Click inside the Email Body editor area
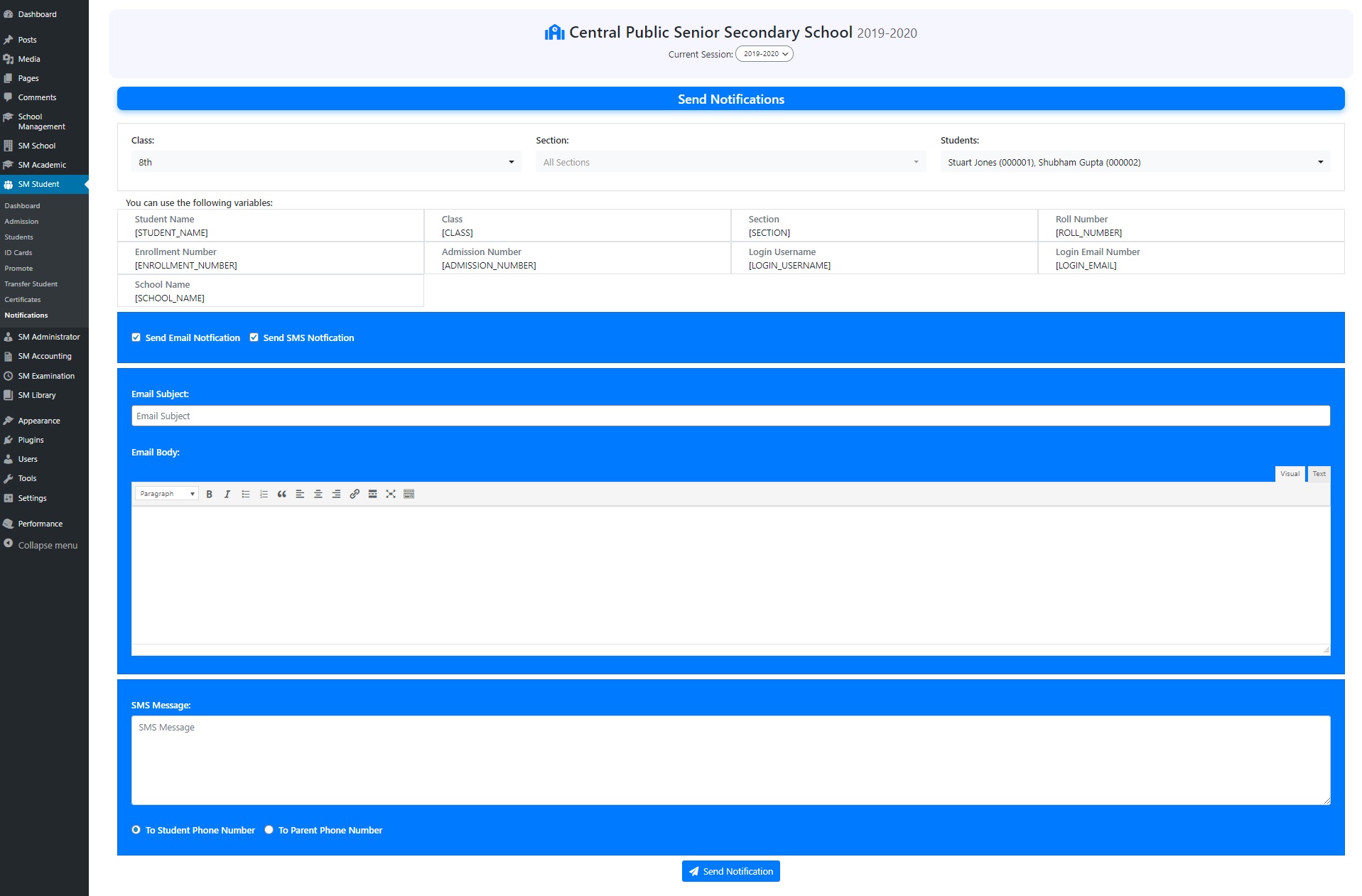Viewport: 1362px width, 896px height. point(730,575)
